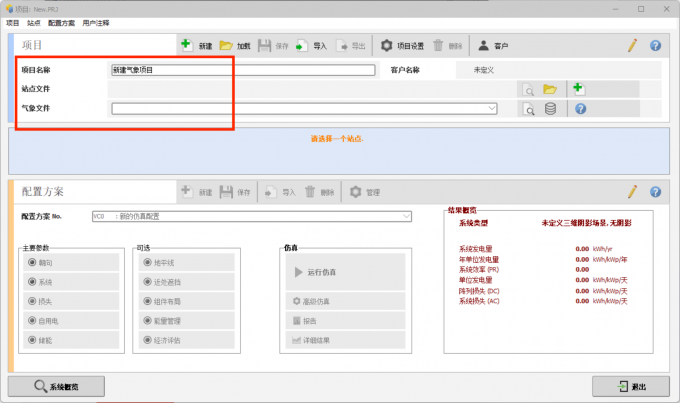Click the 系统发电量 result label
Screen dimensions: 680x403
[475, 249]
